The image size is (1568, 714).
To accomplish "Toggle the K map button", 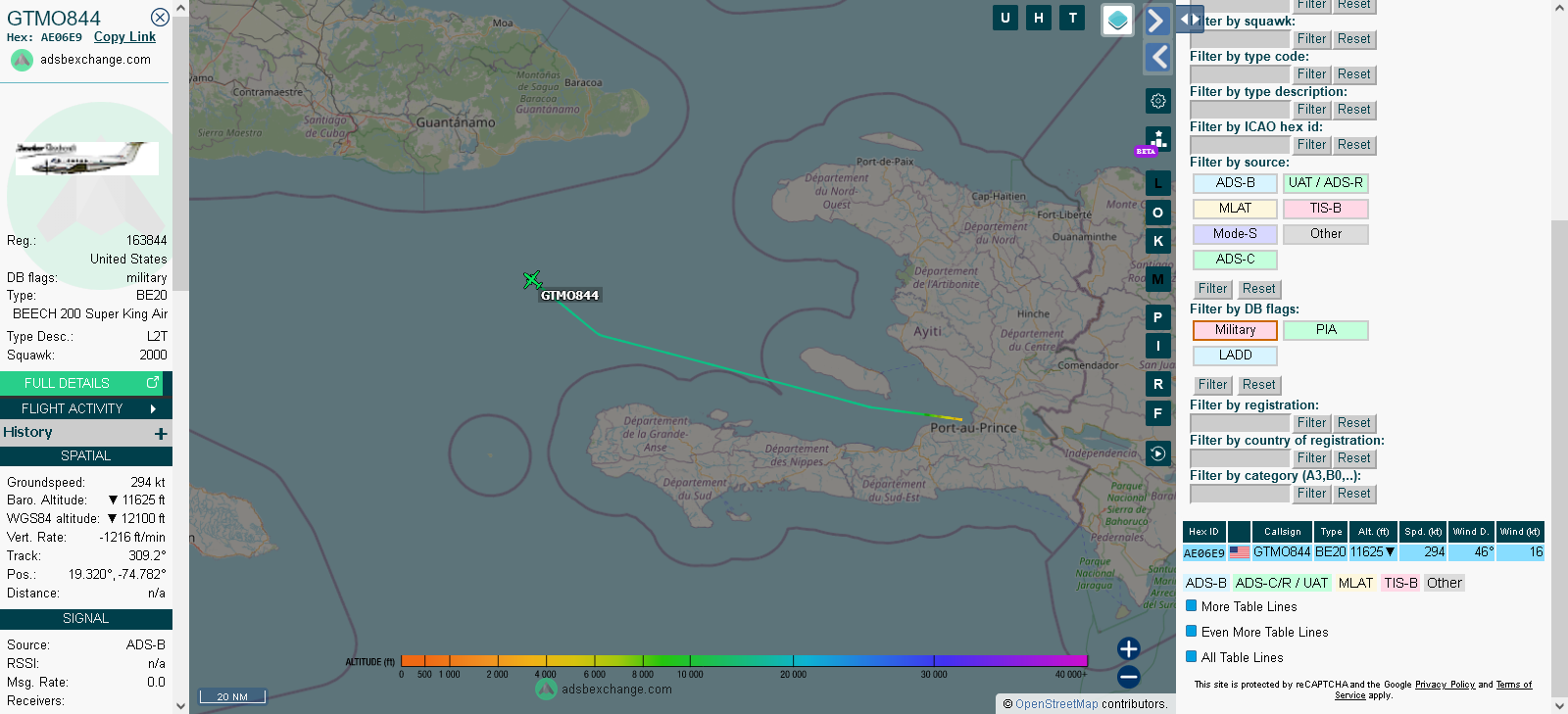I will click(x=1158, y=241).
